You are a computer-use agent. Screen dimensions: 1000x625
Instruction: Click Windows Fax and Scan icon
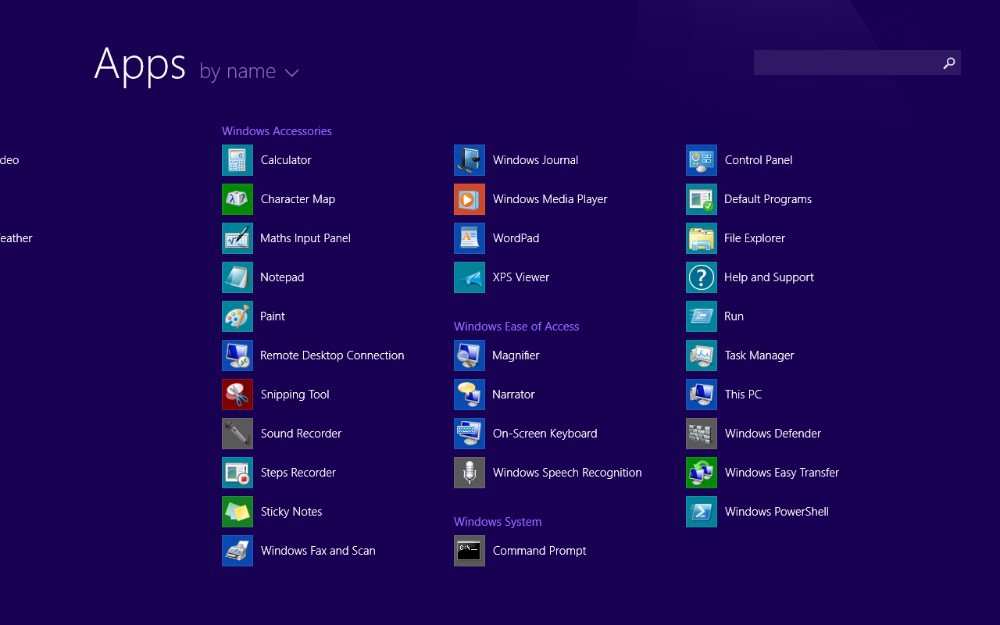click(x=237, y=551)
